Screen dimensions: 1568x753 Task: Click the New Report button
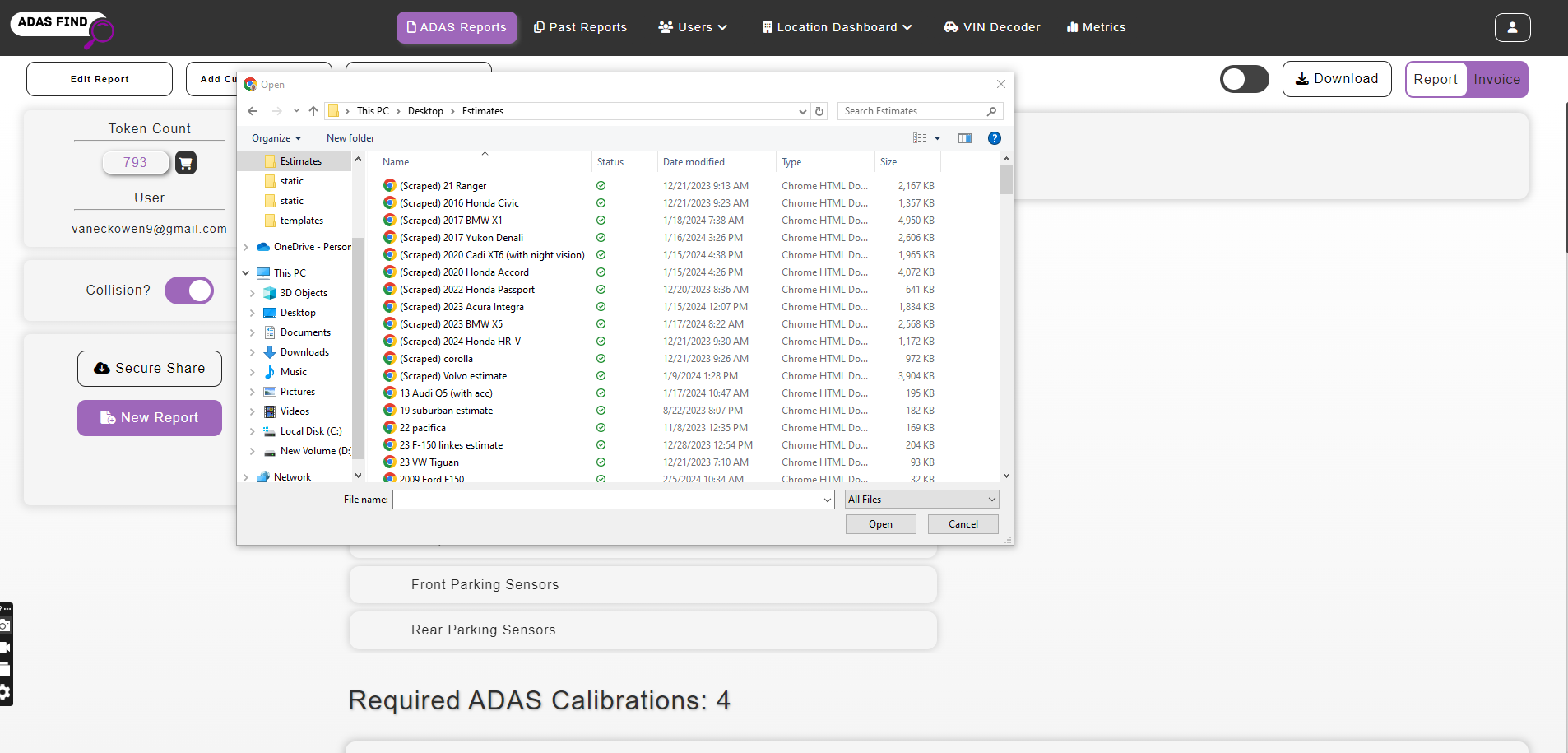(x=150, y=418)
